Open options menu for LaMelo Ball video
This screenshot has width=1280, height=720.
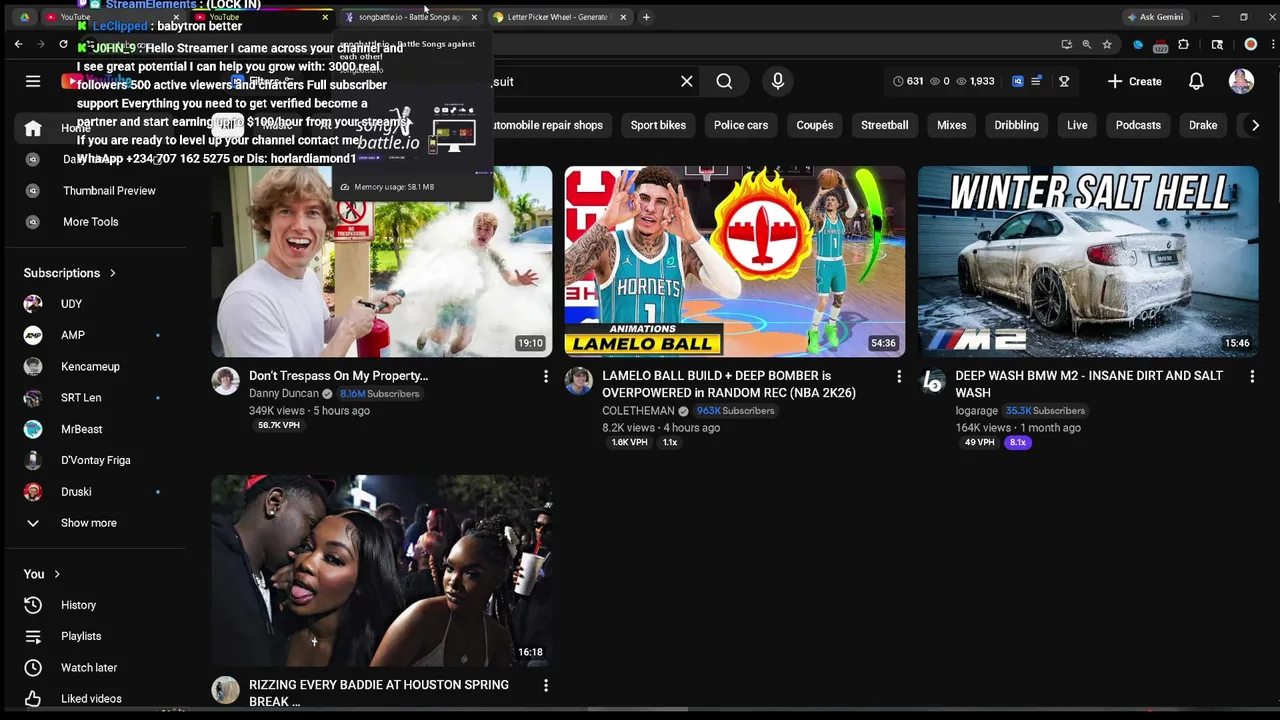pyautogui.click(x=898, y=376)
